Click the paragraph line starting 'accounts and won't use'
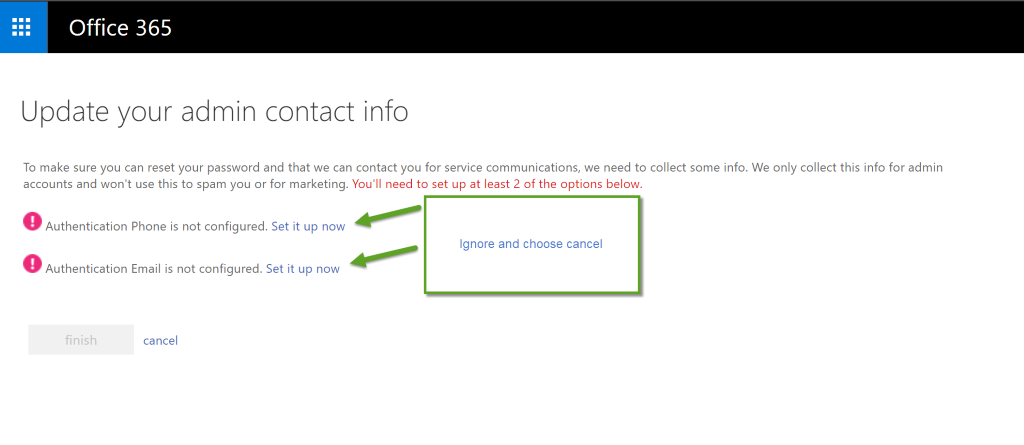This screenshot has height=445, width=1024. [x=186, y=184]
